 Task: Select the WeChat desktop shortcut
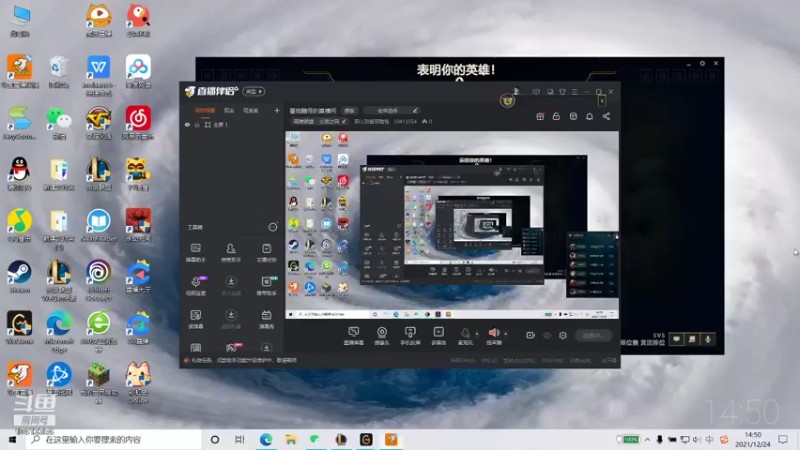pyautogui.click(x=59, y=123)
